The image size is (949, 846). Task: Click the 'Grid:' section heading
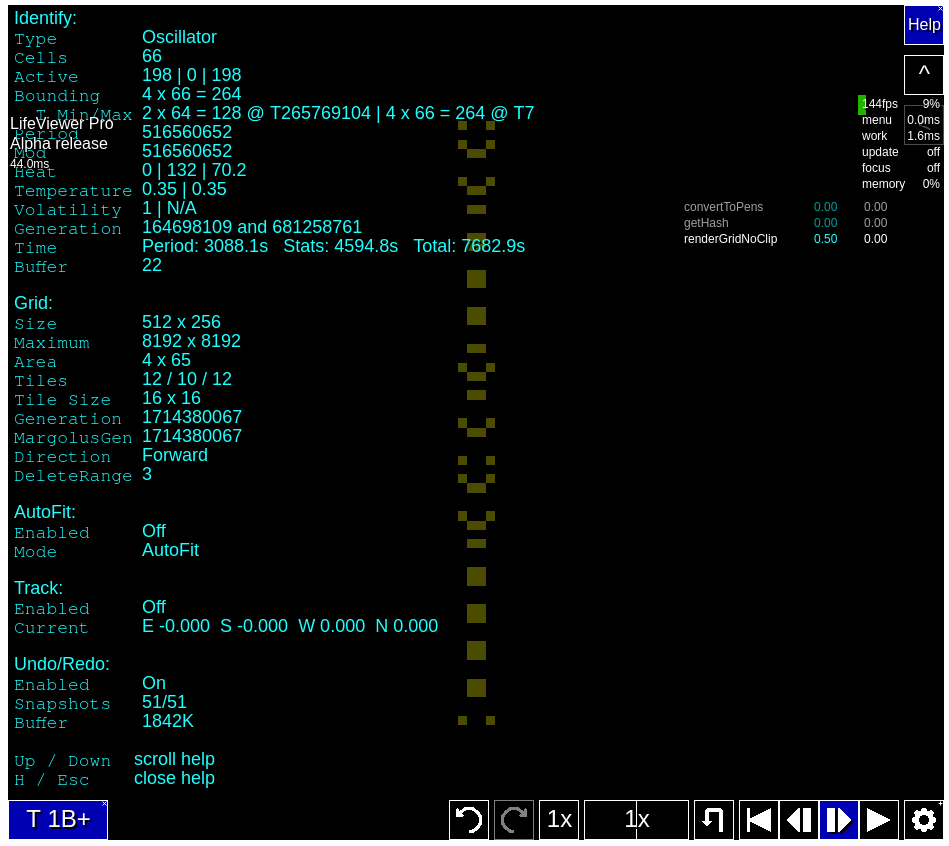pyautogui.click(x=33, y=303)
